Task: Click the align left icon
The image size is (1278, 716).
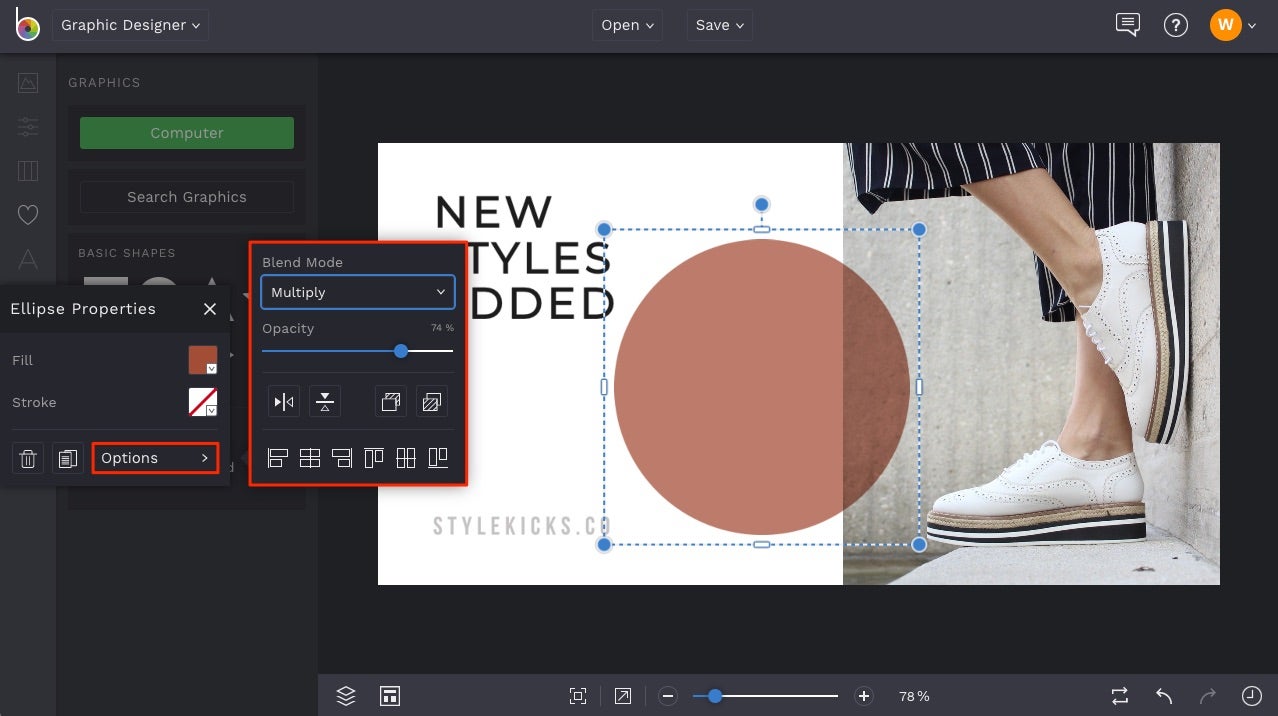Action: 276,457
